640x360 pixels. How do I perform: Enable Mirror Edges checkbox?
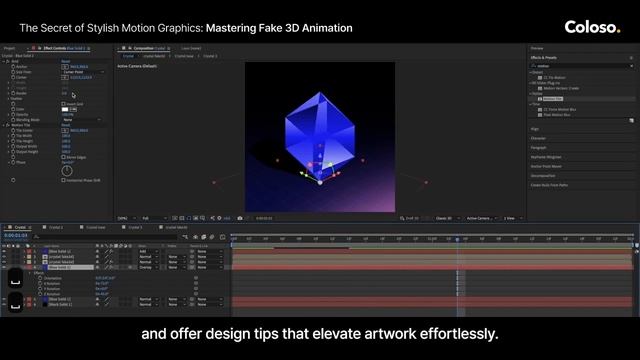[63, 157]
